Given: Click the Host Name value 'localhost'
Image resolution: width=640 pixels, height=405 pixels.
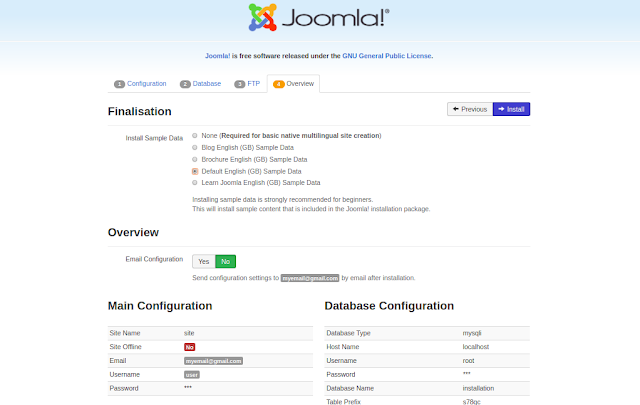Looking at the screenshot, I should (476, 347).
